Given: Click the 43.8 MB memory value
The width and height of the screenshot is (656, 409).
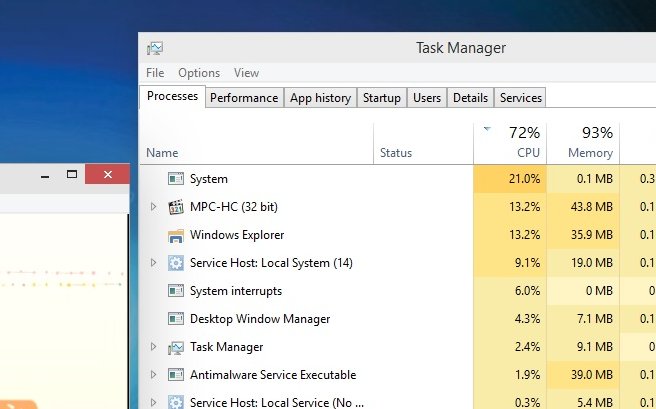Looking at the screenshot, I should click(x=592, y=207).
